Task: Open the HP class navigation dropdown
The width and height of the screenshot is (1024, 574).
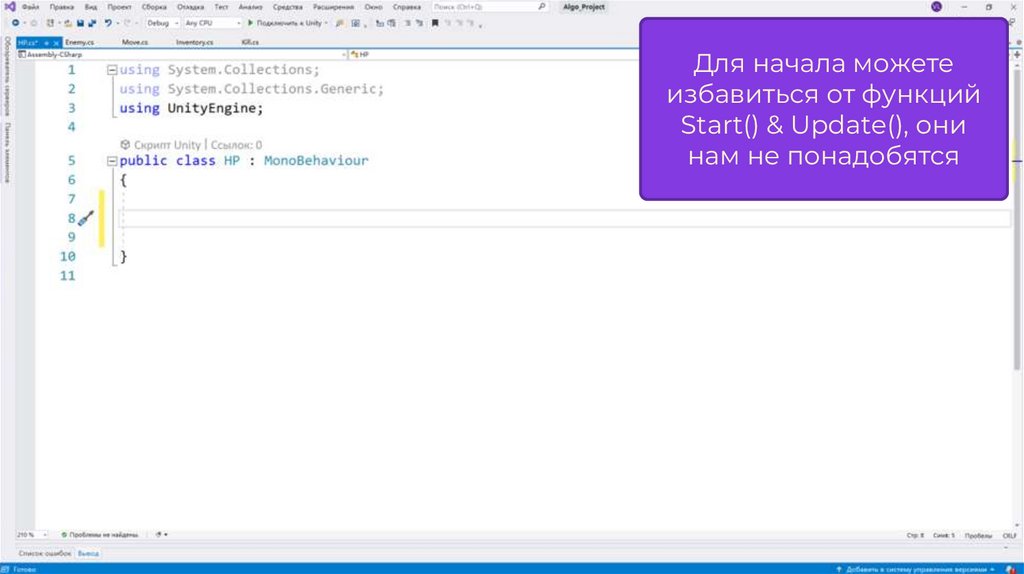Action: (x=493, y=55)
